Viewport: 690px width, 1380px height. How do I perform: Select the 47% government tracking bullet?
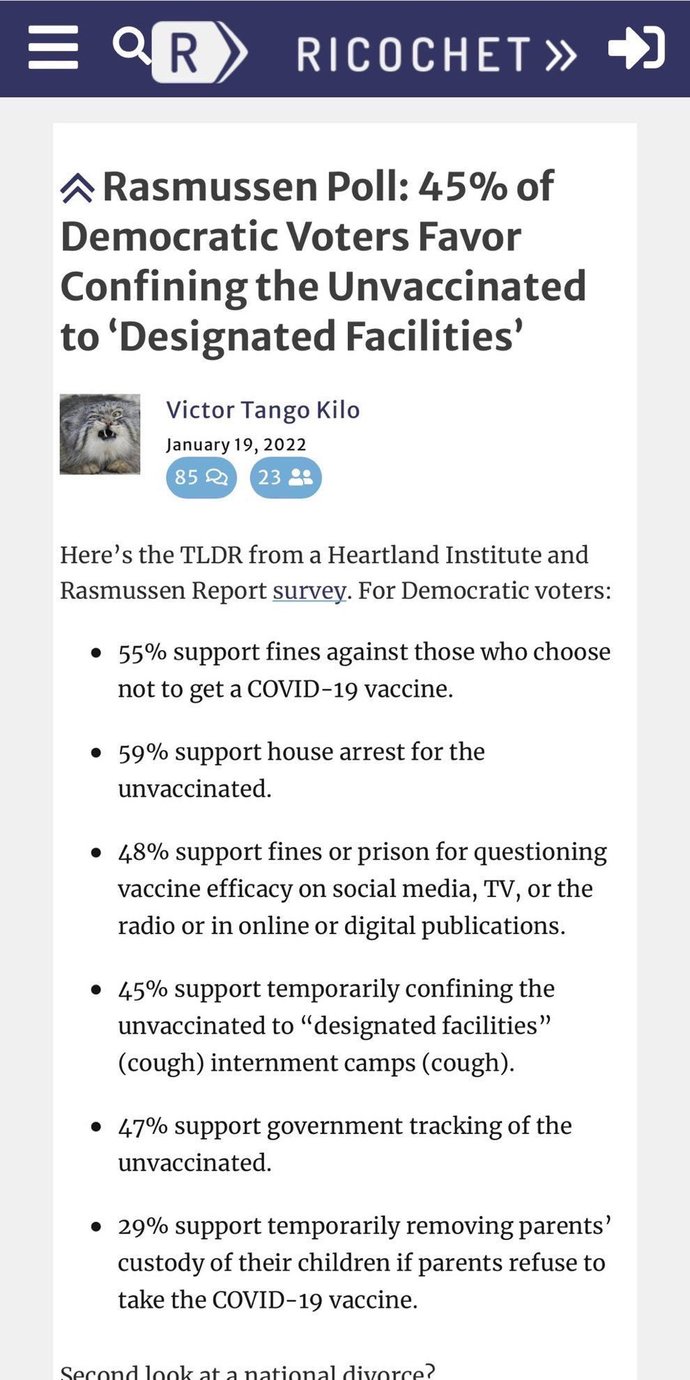(x=345, y=1144)
